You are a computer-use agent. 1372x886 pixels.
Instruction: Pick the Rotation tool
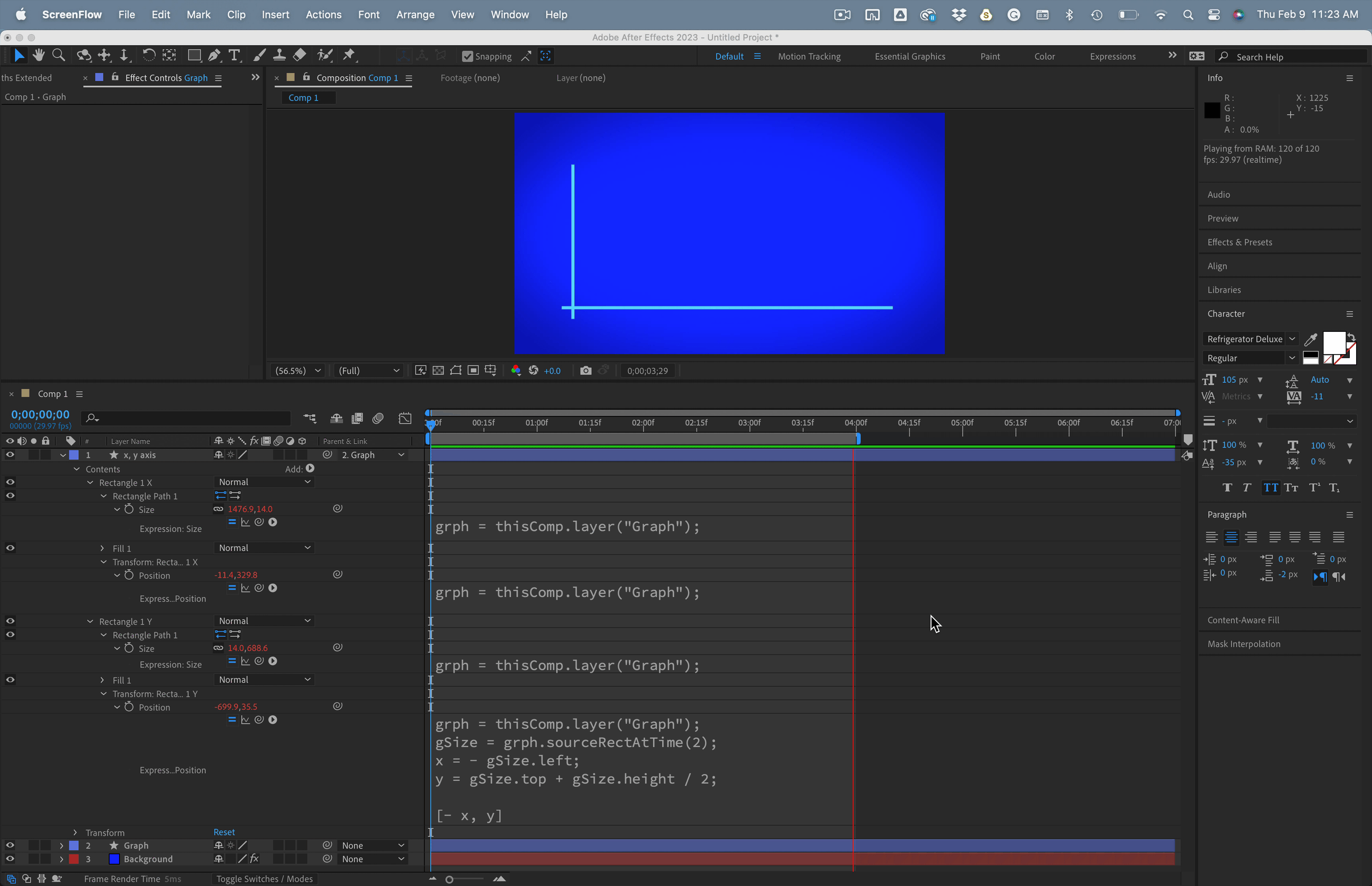(x=148, y=55)
